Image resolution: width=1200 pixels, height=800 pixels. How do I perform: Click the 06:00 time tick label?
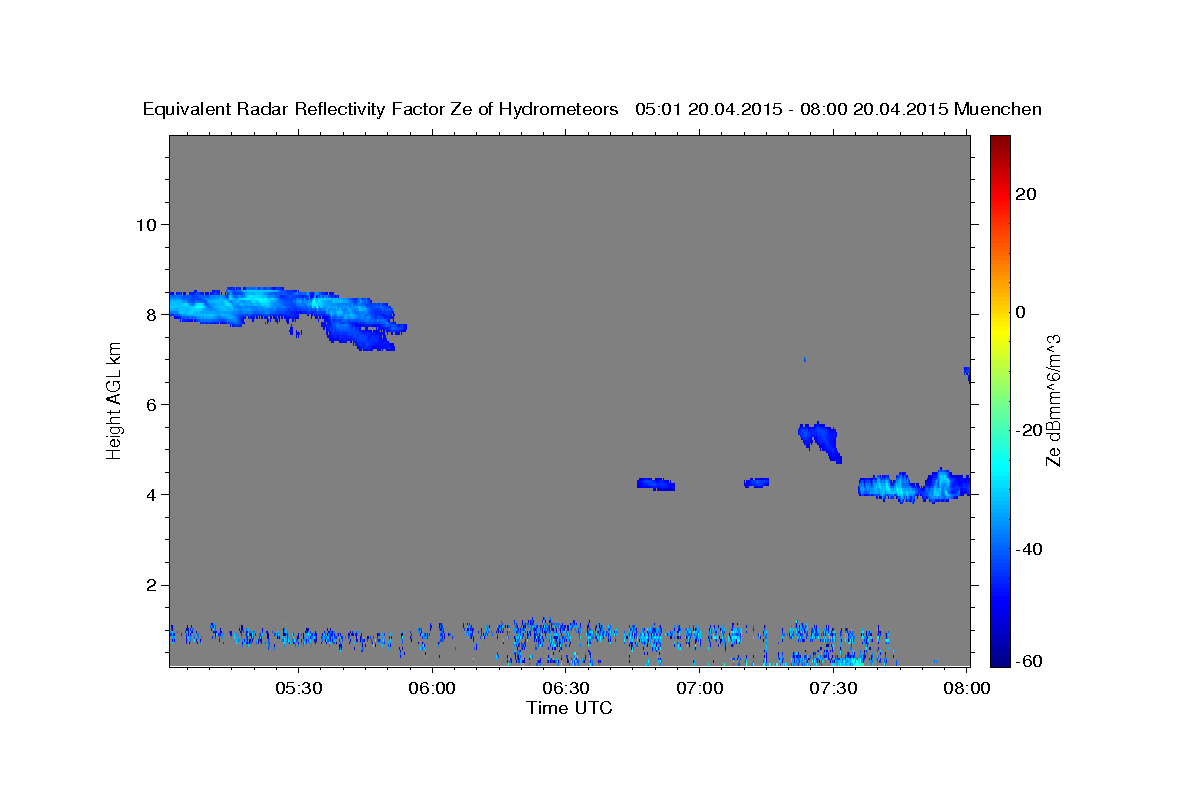click(x=433, y=689)
